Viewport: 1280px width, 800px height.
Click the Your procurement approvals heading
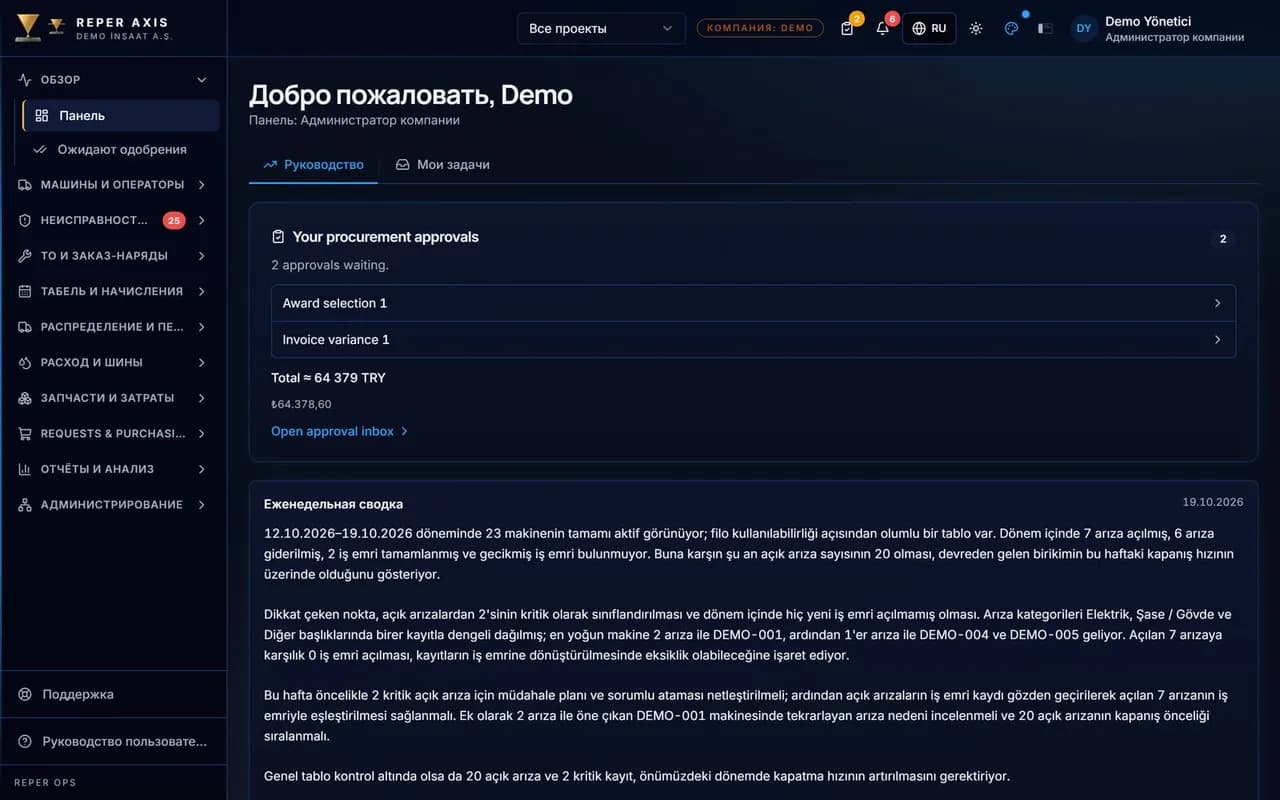(x=385, y=237)
